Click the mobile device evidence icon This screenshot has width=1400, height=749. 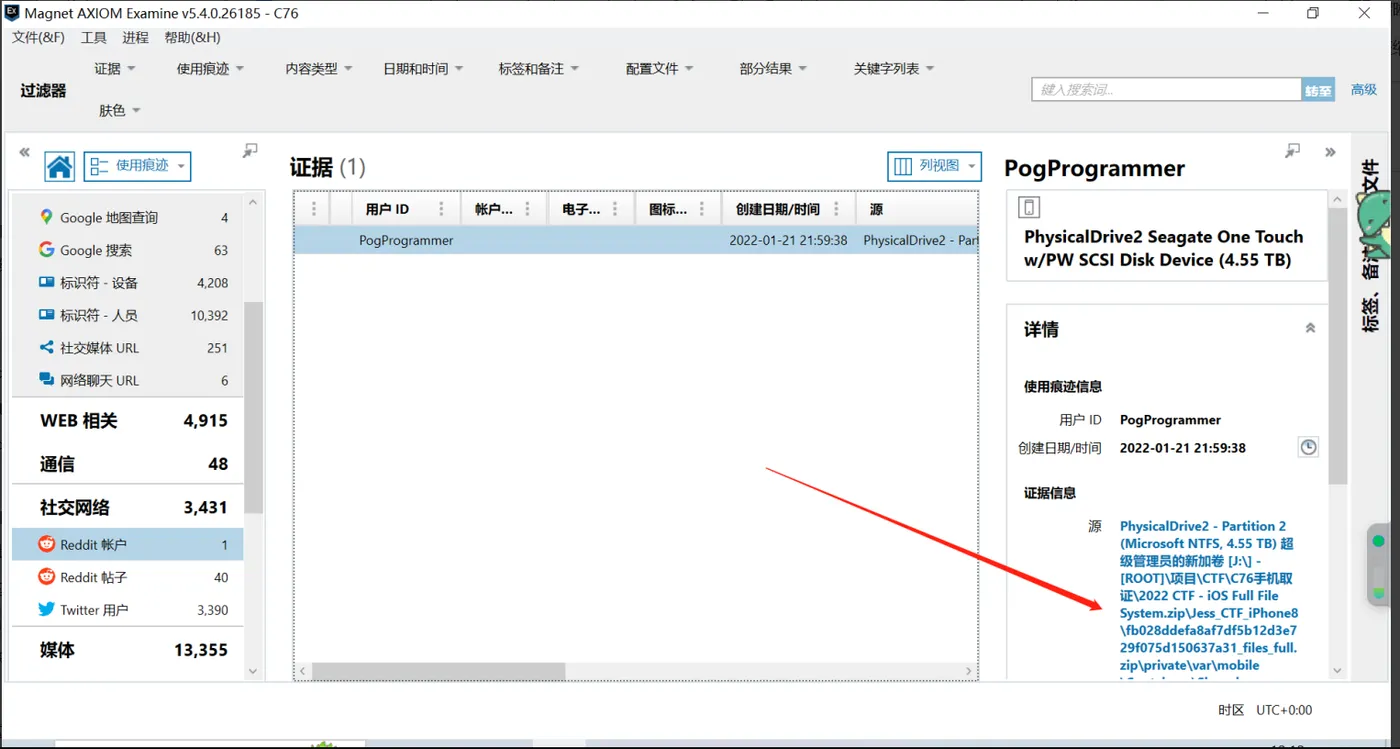(1030, 207)
